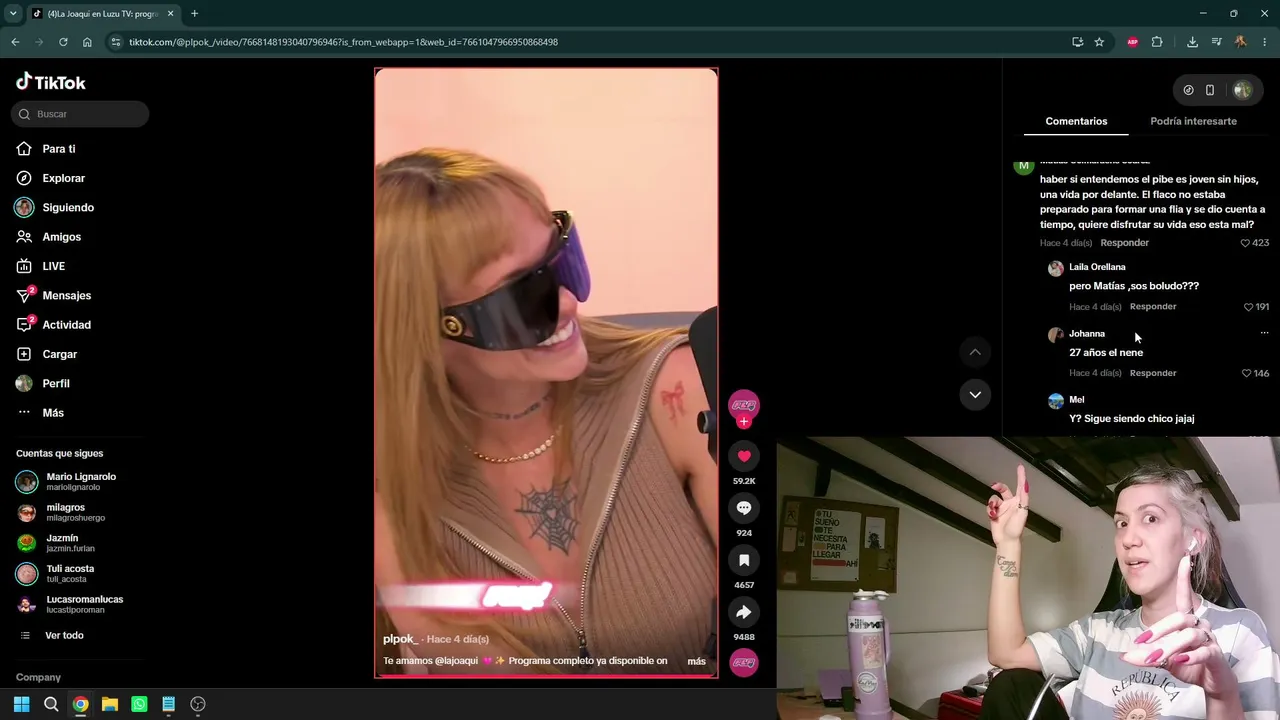Focus the Buscar search field

80,114
